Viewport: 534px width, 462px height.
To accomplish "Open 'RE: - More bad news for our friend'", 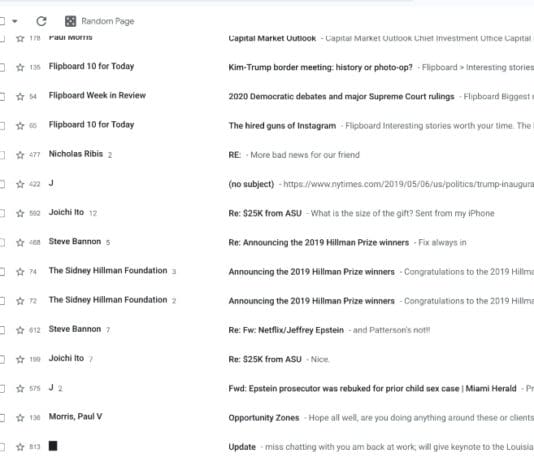I will point(294,155).
